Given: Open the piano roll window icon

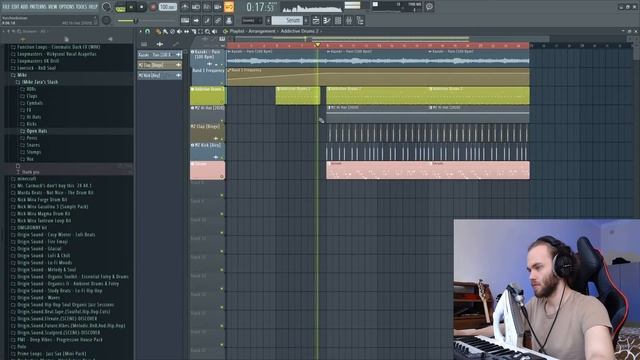Looking at the screenshot, I should click(327, 20).
